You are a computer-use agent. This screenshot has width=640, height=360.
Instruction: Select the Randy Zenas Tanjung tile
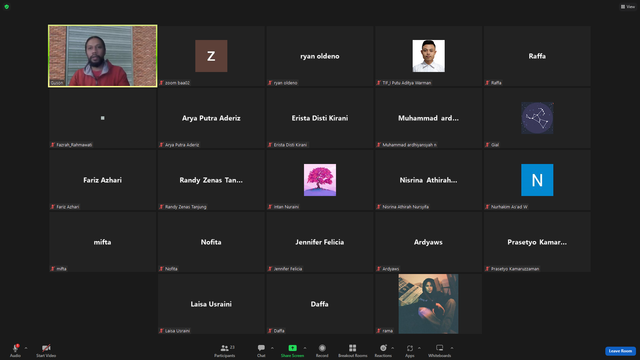(x=211, y=180)
